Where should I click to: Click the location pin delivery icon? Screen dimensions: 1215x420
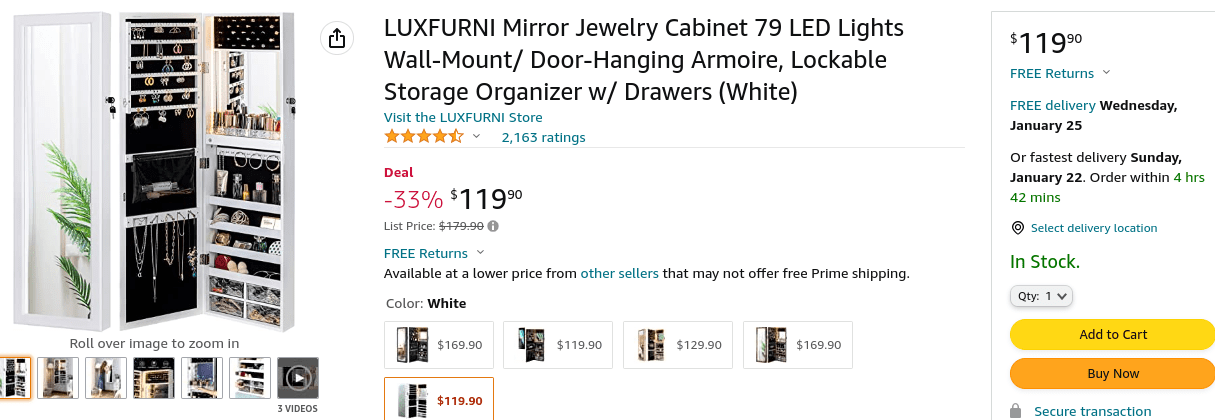coord(1018,228)
